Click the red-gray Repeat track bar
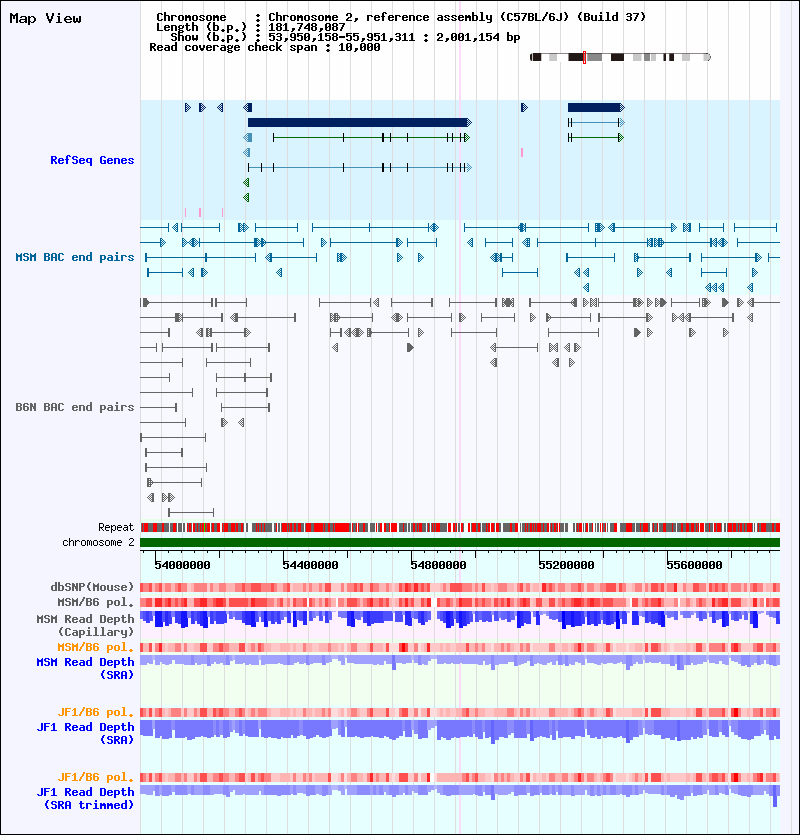Viewport: 800px width, 835px height. 460,527
